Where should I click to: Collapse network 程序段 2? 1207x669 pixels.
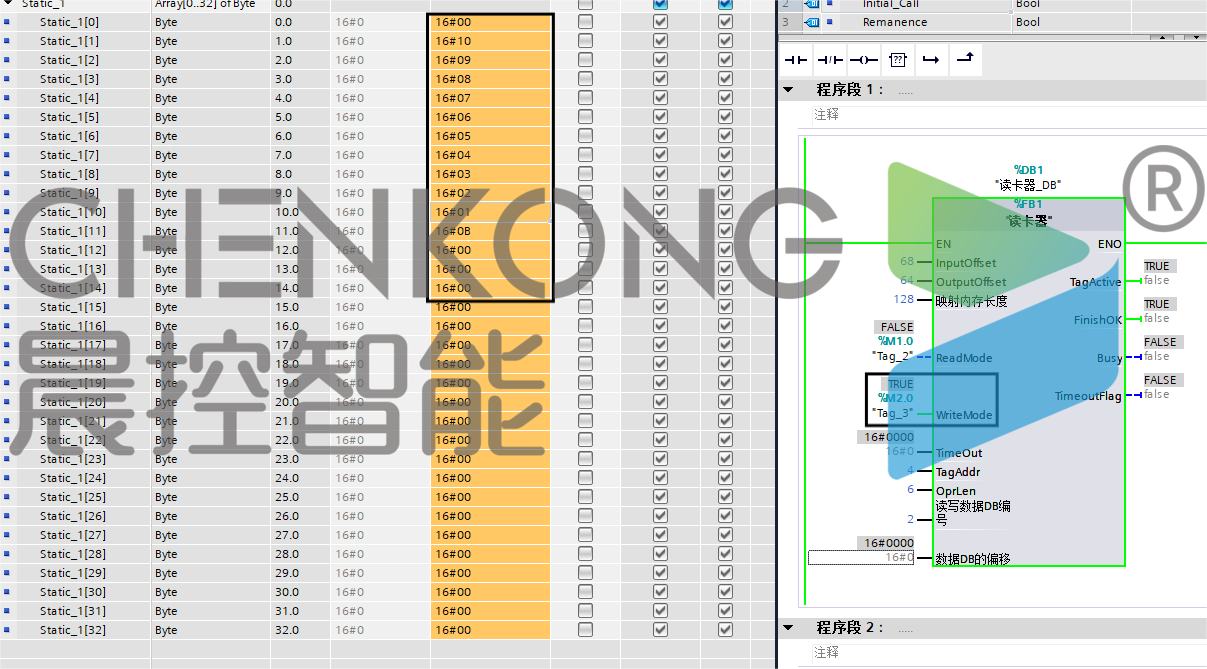coord(788,627)
